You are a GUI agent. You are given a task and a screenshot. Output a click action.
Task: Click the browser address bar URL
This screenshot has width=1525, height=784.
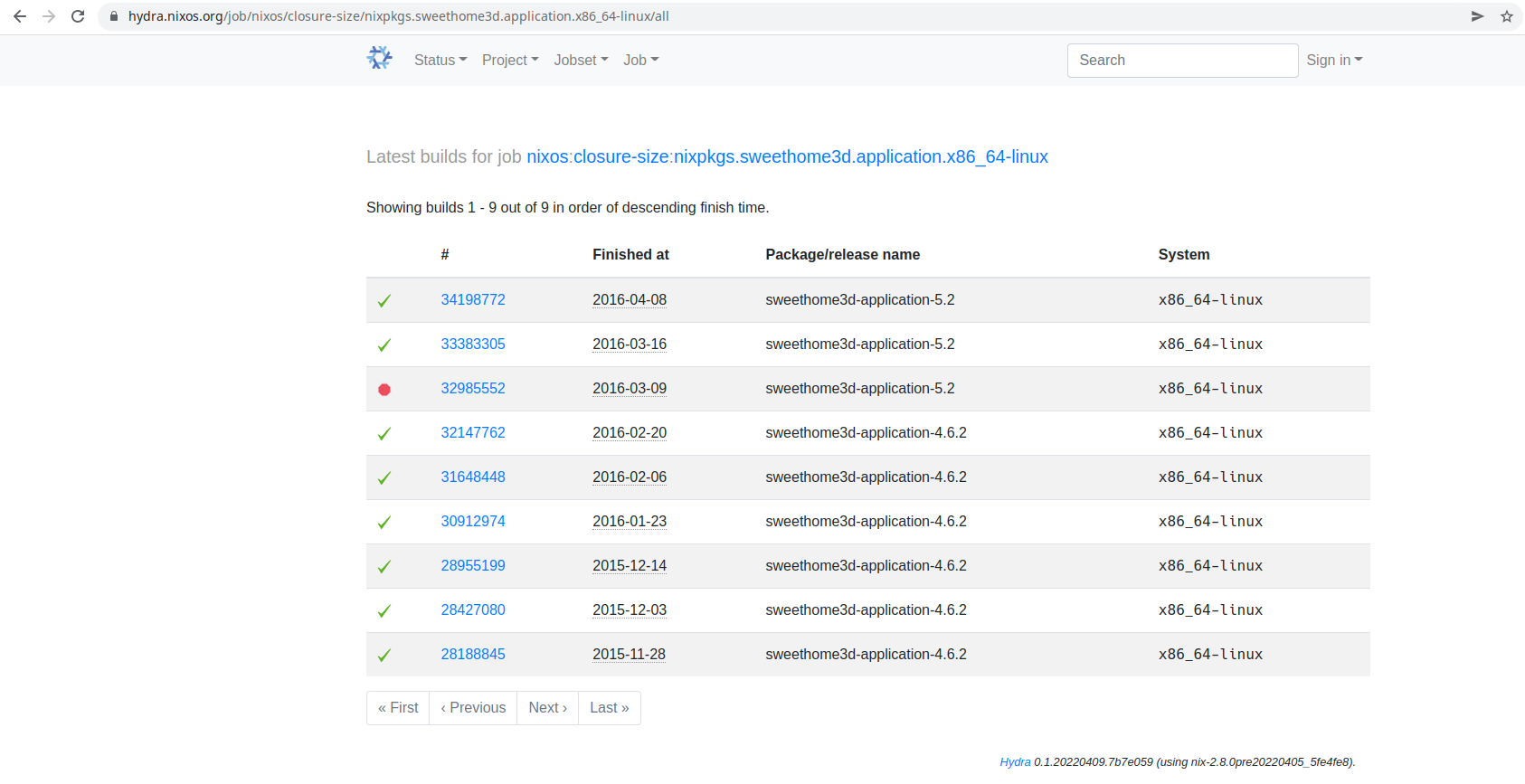click(x=398, y=16)
